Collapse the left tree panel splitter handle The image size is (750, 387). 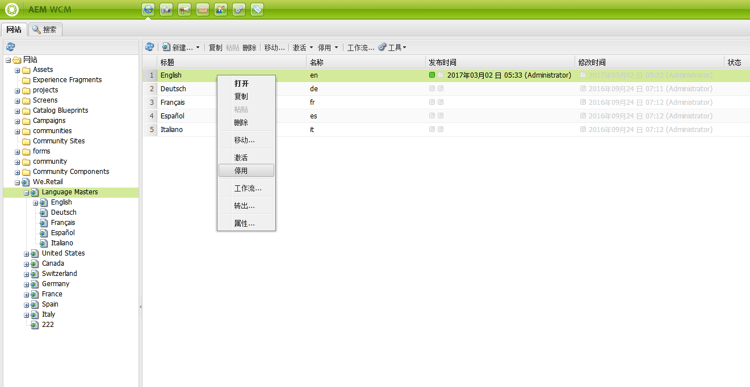pyautogui.click(x=141, y=307)
